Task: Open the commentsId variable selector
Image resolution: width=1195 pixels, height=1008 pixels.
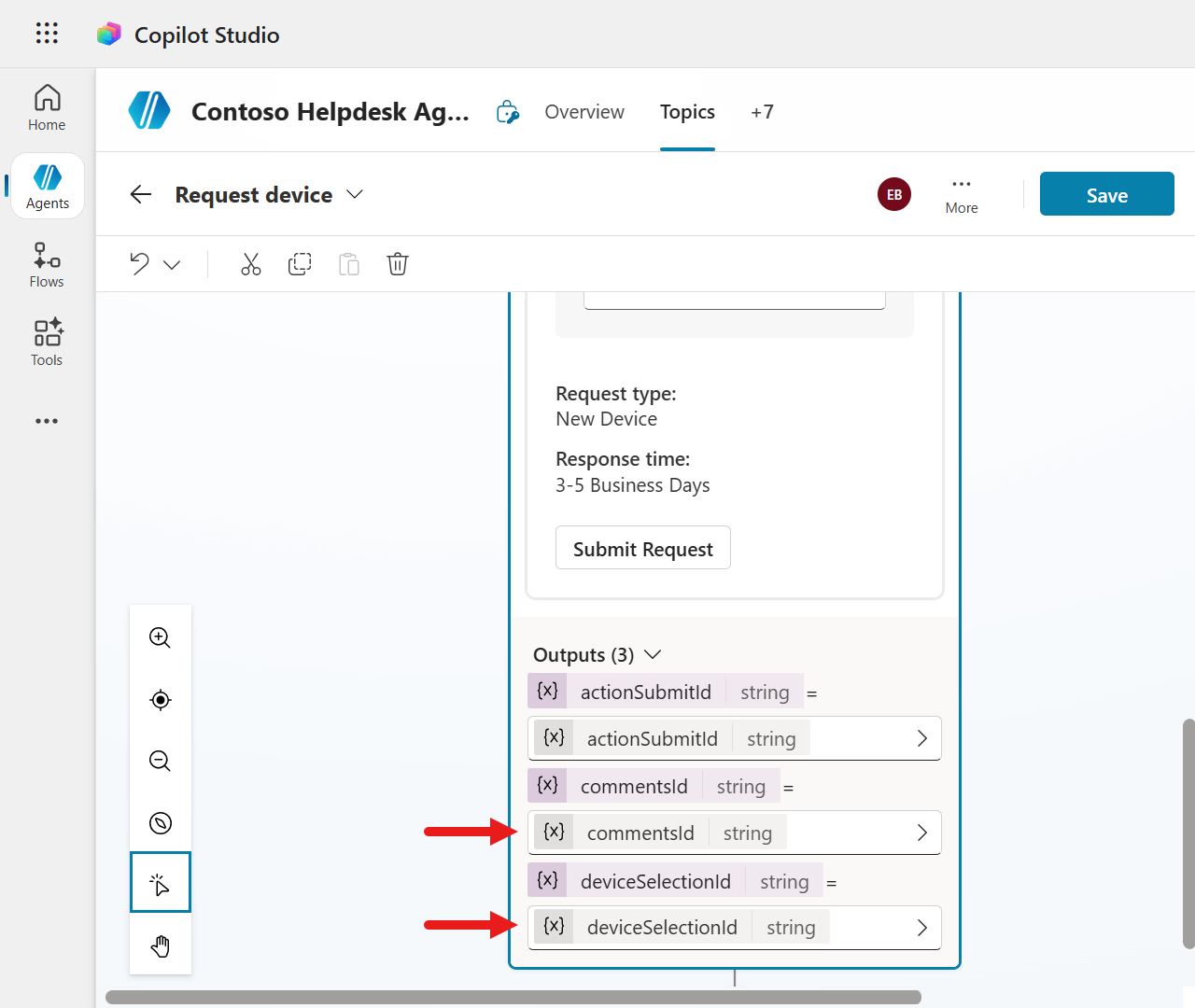Action: coord(735,833)
